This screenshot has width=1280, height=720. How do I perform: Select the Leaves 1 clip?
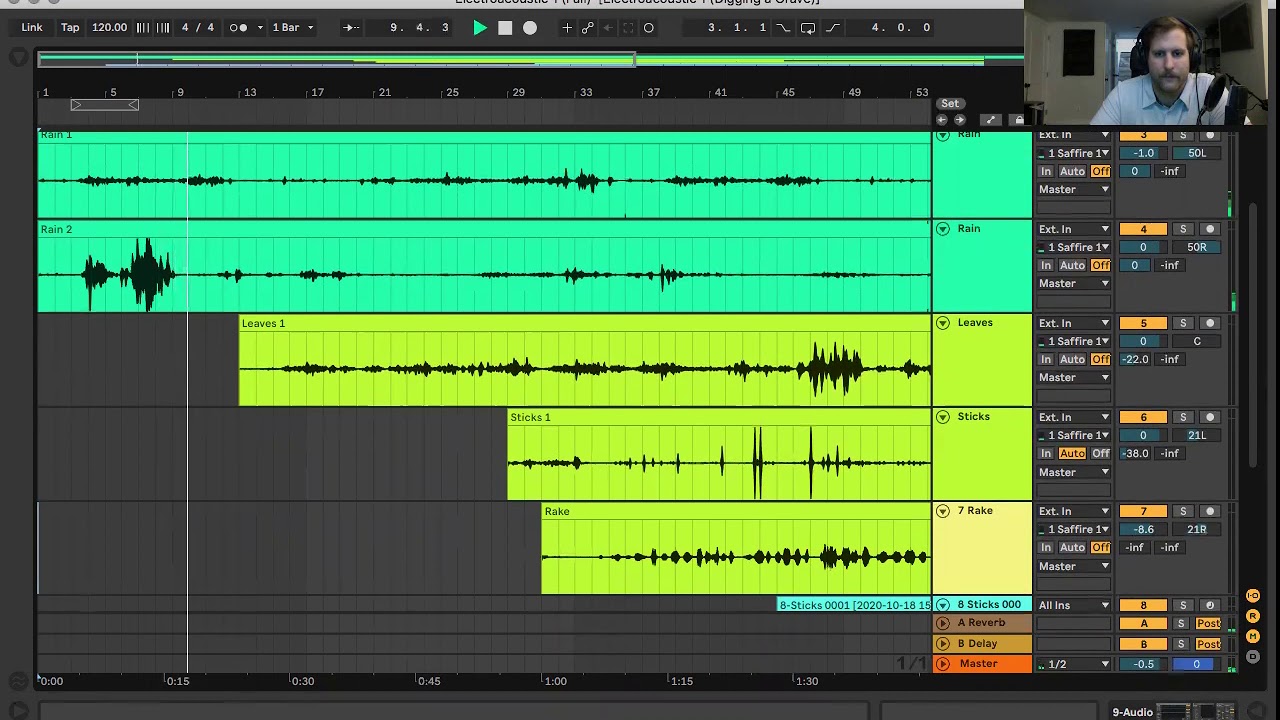coord(585,361)
